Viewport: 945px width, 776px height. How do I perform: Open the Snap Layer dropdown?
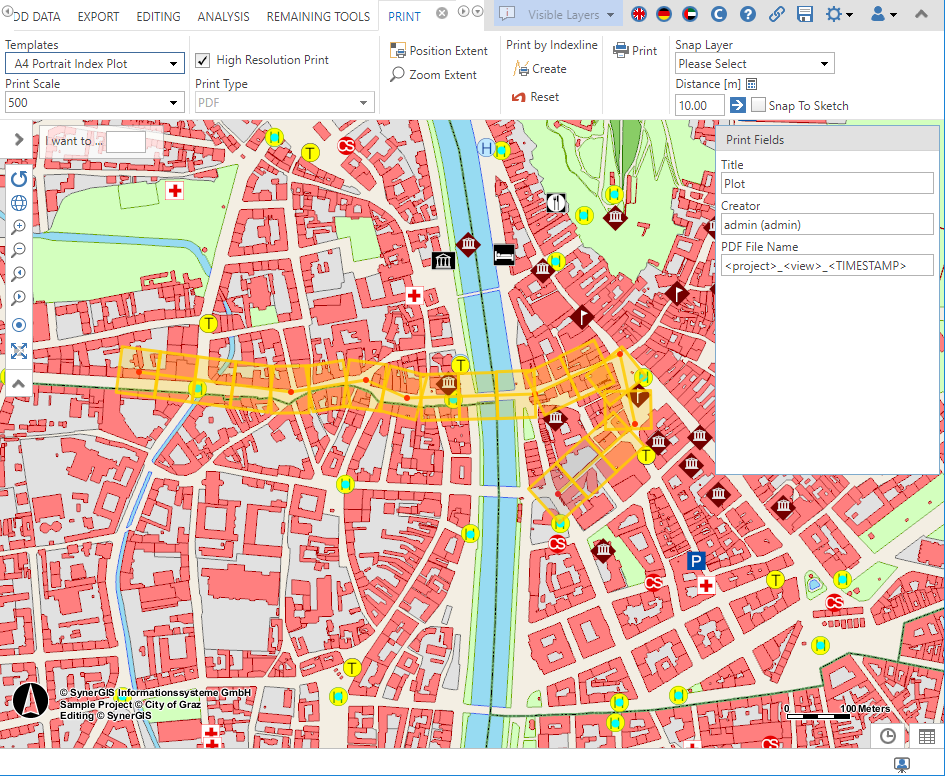(755, 64)
